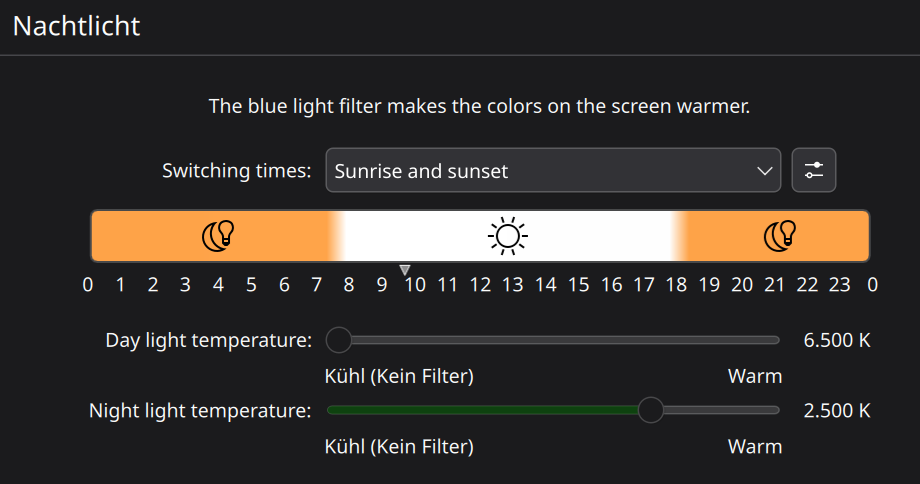Open the Sunrise and sunset dropdown
The width and height of the screenshot is (920, 484).
point(552,171)
